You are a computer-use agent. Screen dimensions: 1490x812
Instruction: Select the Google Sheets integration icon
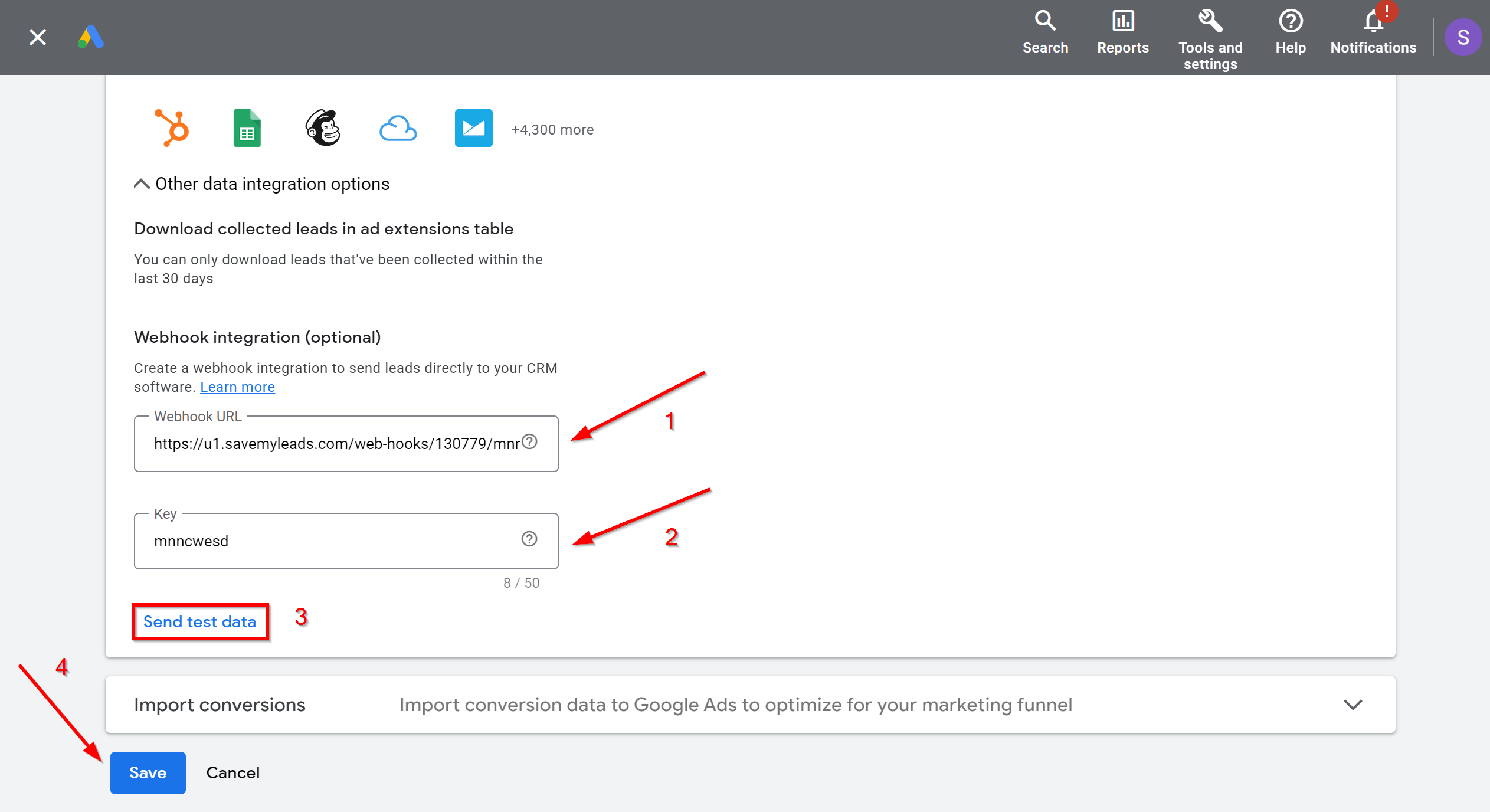[247, 128]
